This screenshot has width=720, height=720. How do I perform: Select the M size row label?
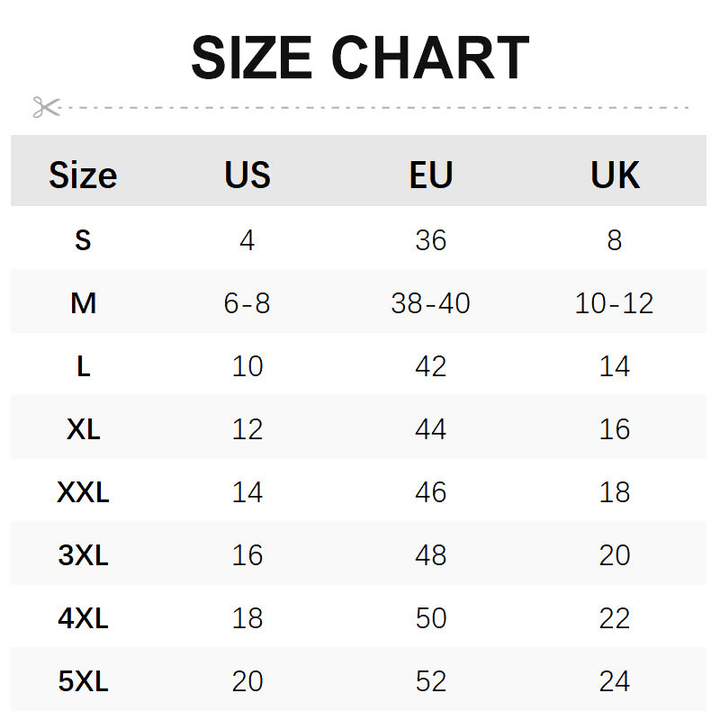point(83,303)
